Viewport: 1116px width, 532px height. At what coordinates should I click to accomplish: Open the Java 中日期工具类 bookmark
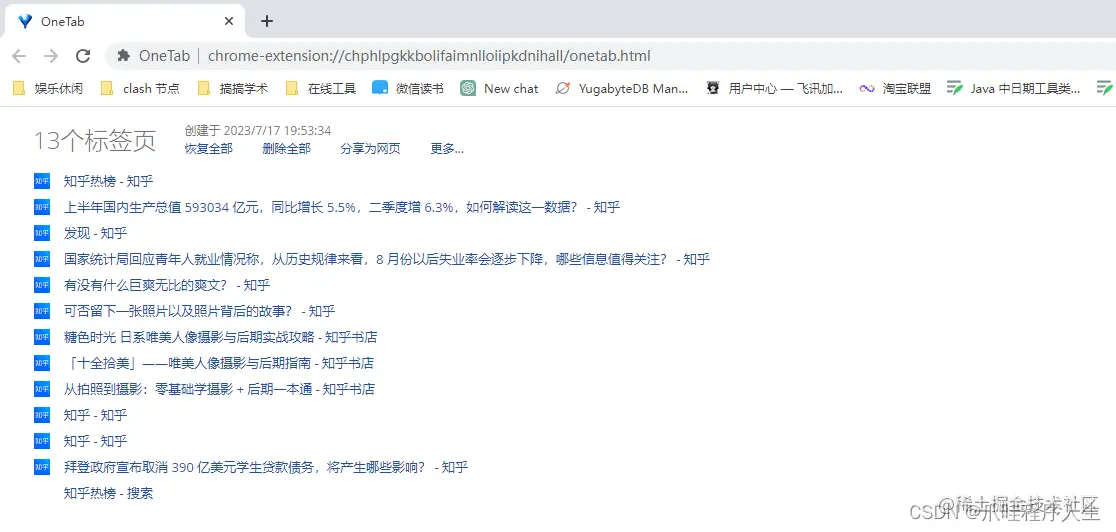[1014, 88]
